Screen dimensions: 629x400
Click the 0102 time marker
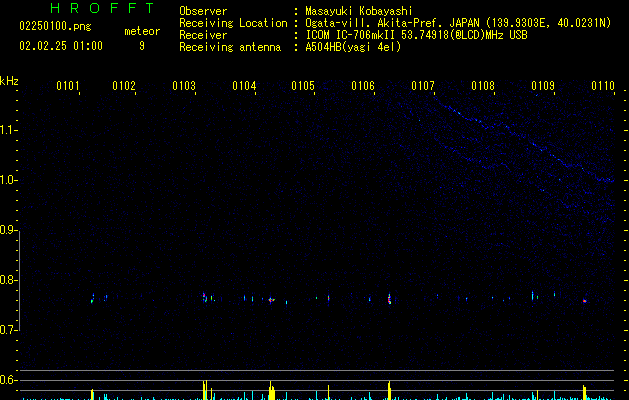(124, 86)
